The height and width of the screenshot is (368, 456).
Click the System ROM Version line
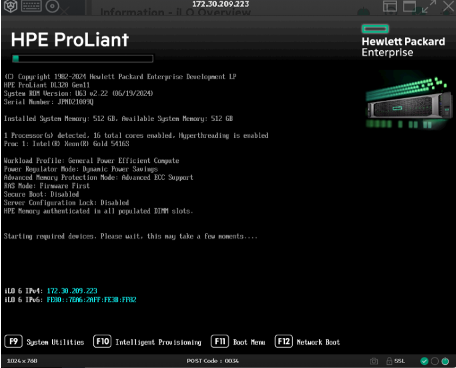coord(78,93)
